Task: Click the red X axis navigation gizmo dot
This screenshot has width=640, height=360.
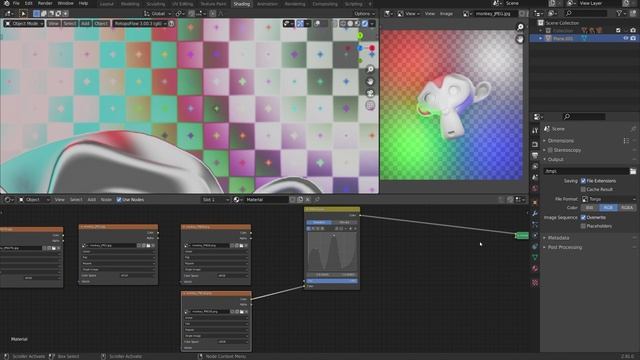Action: point(372,48)
